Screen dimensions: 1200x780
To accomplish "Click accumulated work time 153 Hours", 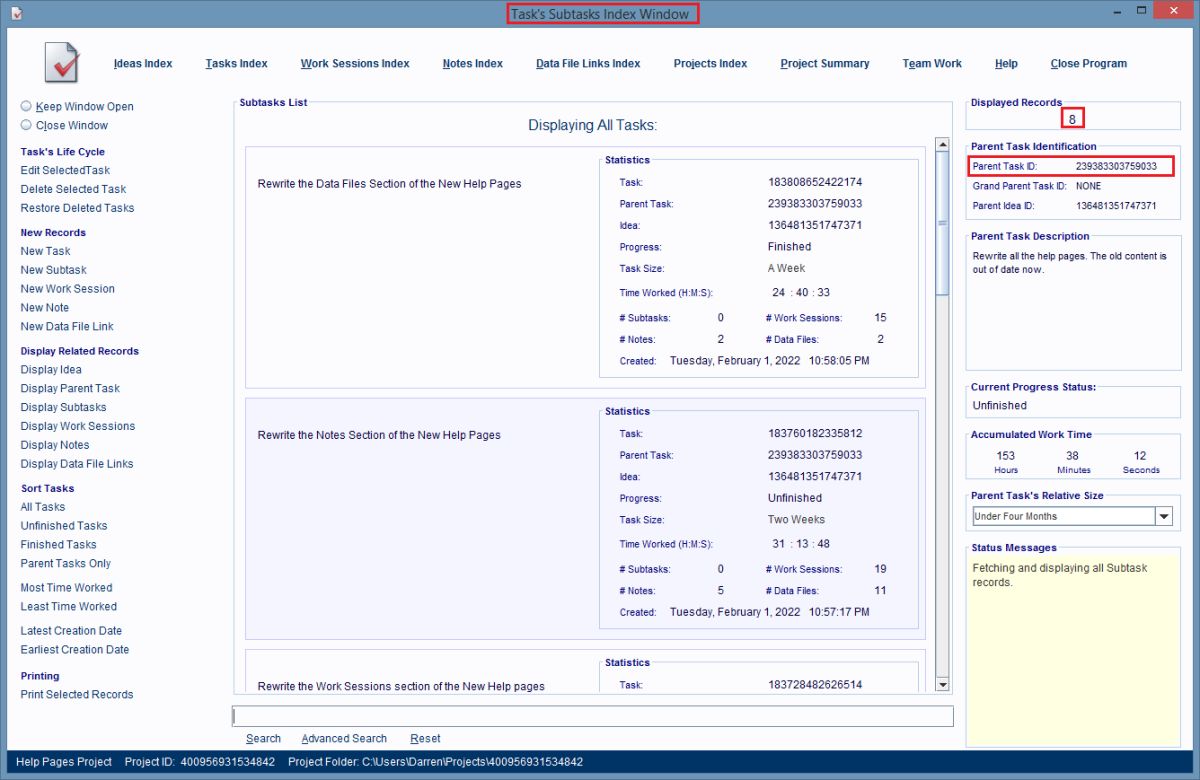I will tap(1006, 462).
